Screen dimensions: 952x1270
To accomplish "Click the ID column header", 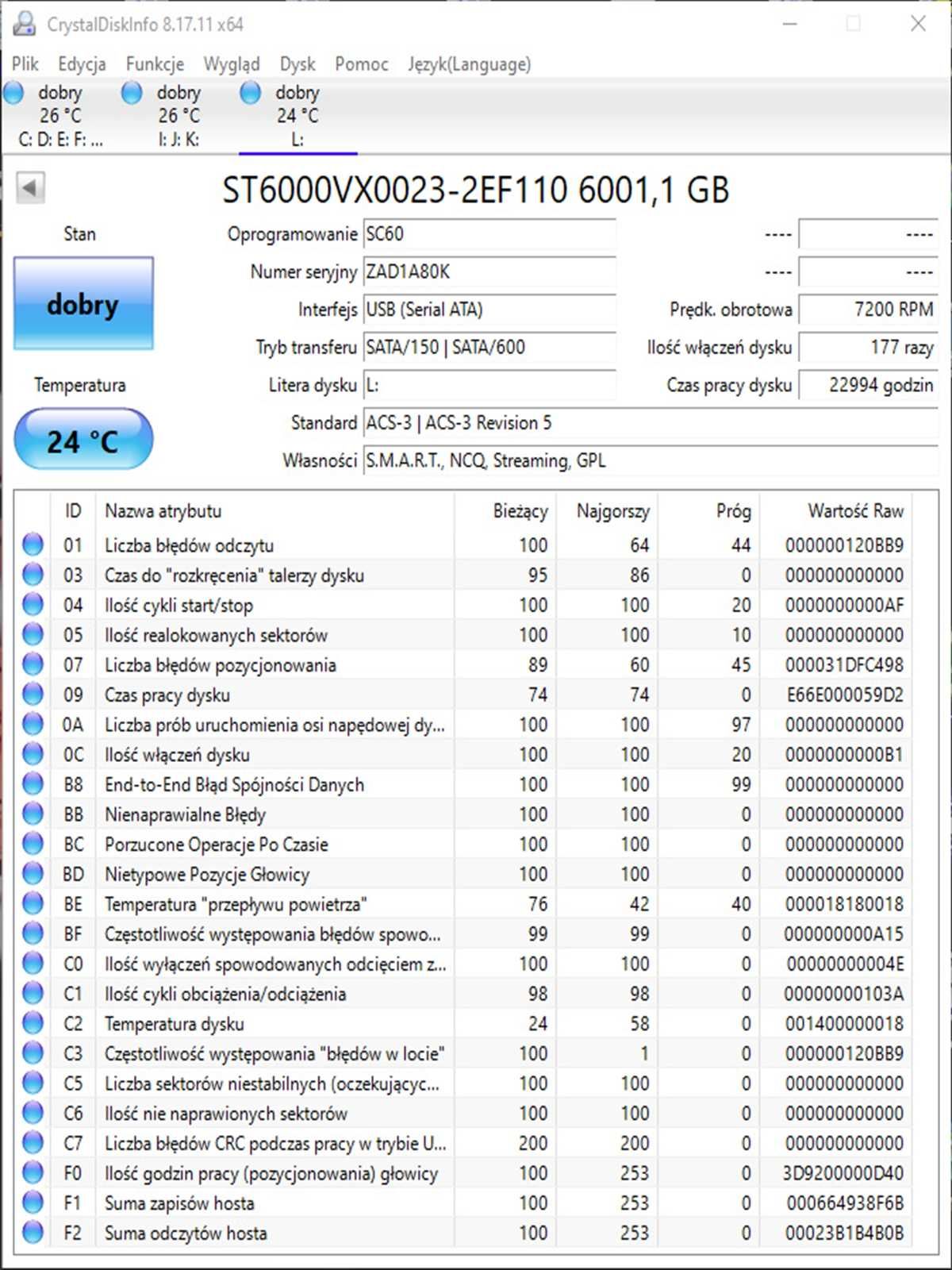I will pyautogui.click(x=73, y=511).
